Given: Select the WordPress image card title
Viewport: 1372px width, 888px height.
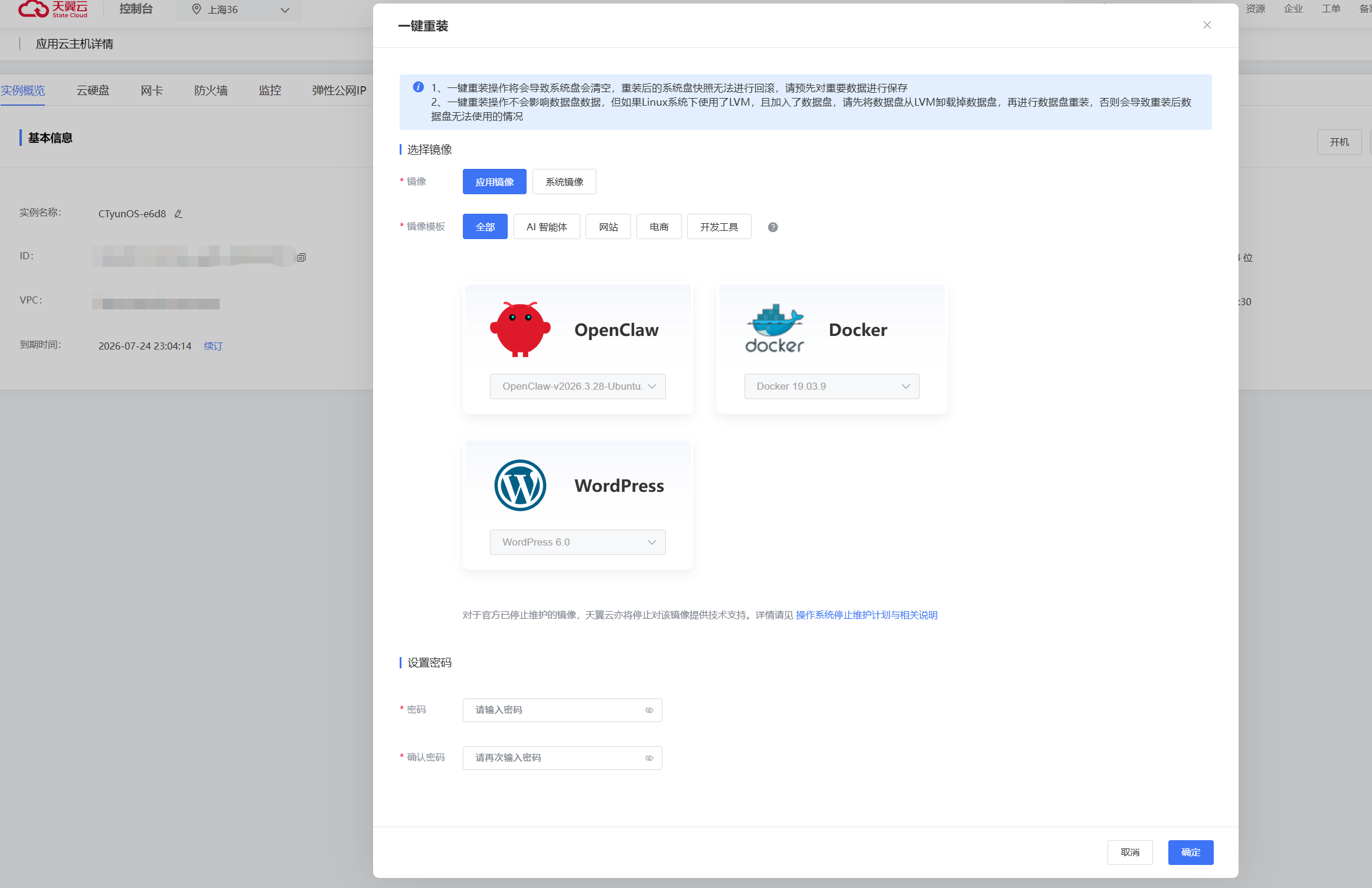Looking at the screenshot, I should point(619,485).
